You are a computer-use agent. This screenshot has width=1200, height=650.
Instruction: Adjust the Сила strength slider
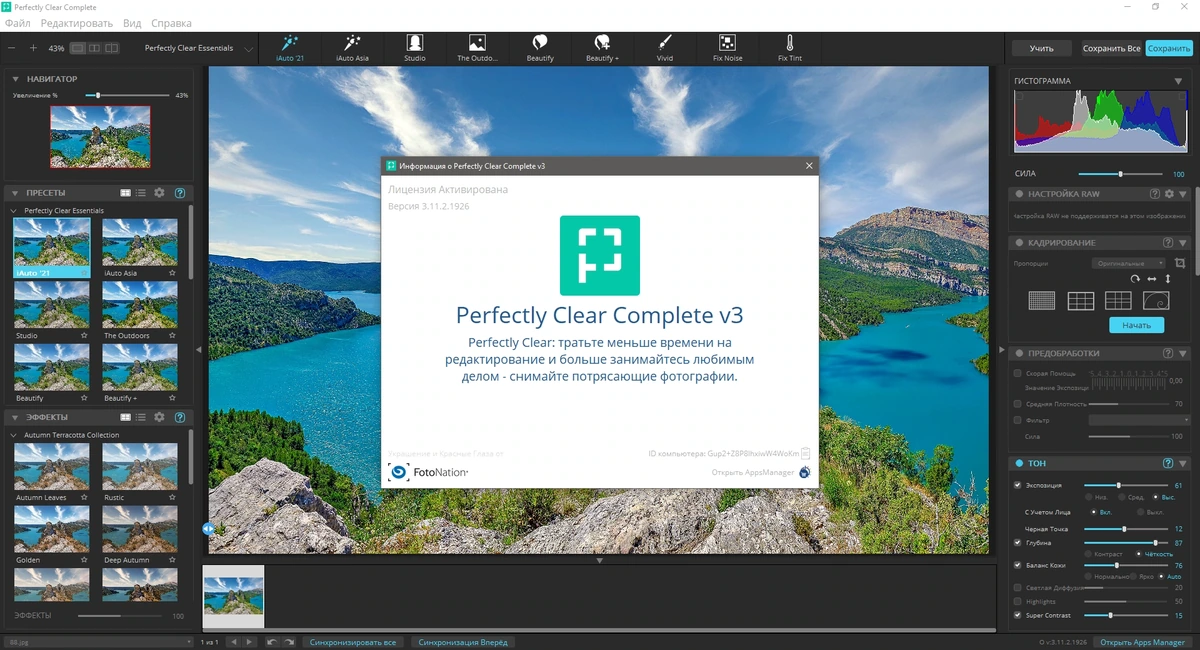click(1120, 174)
